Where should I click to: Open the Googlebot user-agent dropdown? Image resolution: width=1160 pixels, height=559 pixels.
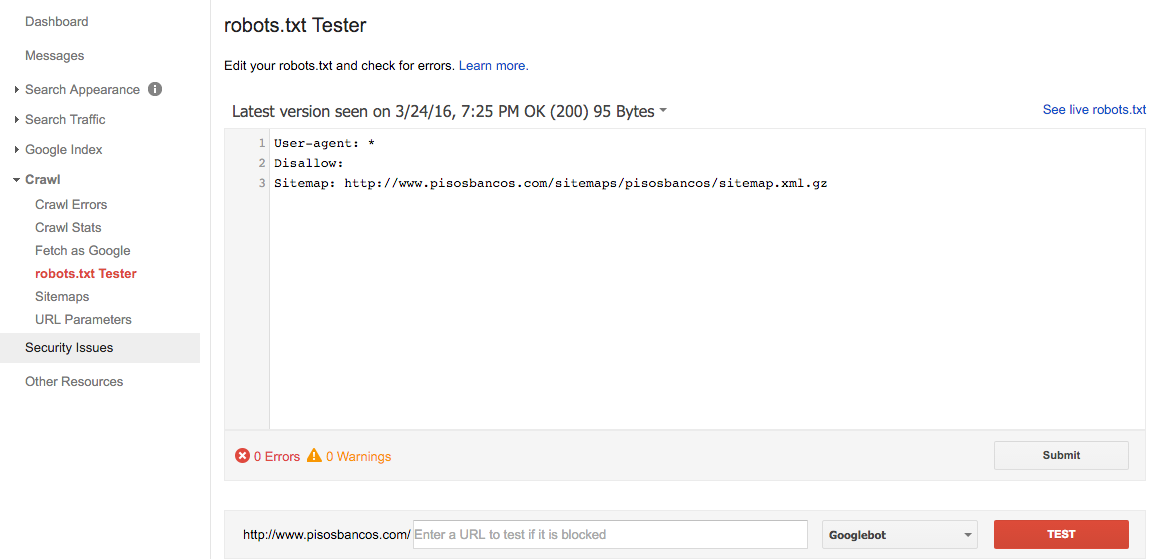click(x=899, y=535)
